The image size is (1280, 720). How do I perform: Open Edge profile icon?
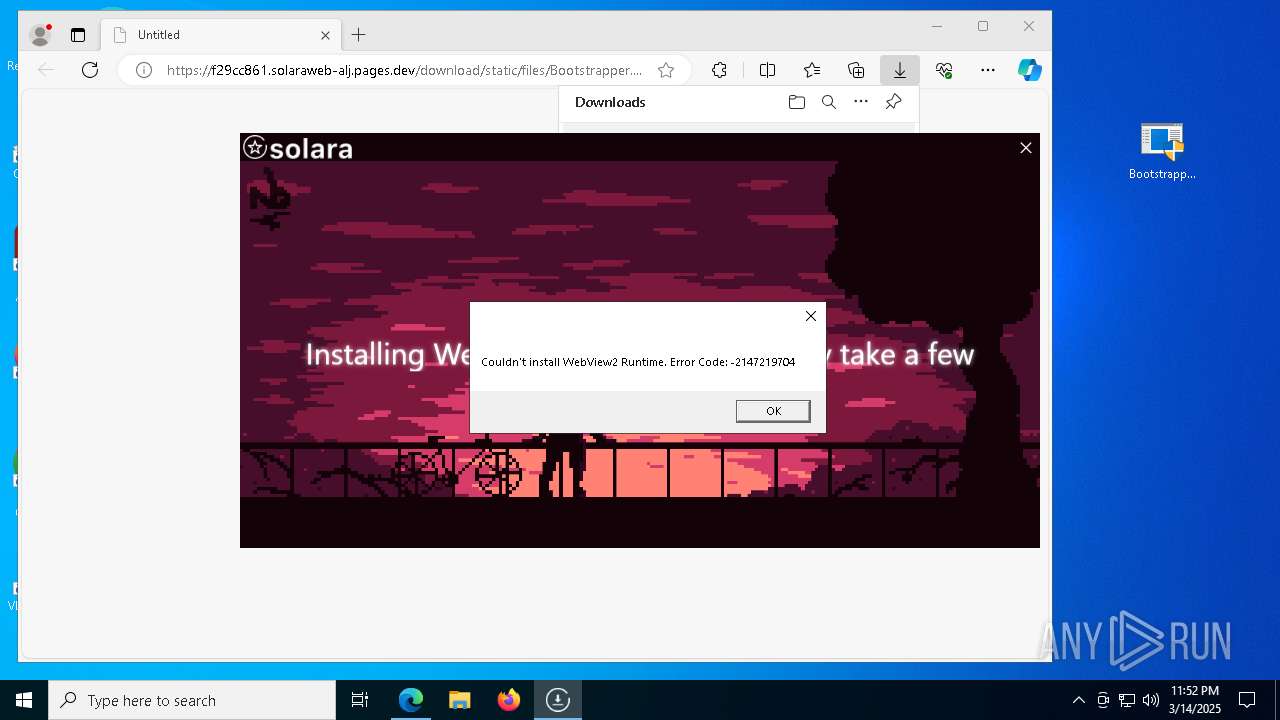pyautogui.click(x=41, y=35)
